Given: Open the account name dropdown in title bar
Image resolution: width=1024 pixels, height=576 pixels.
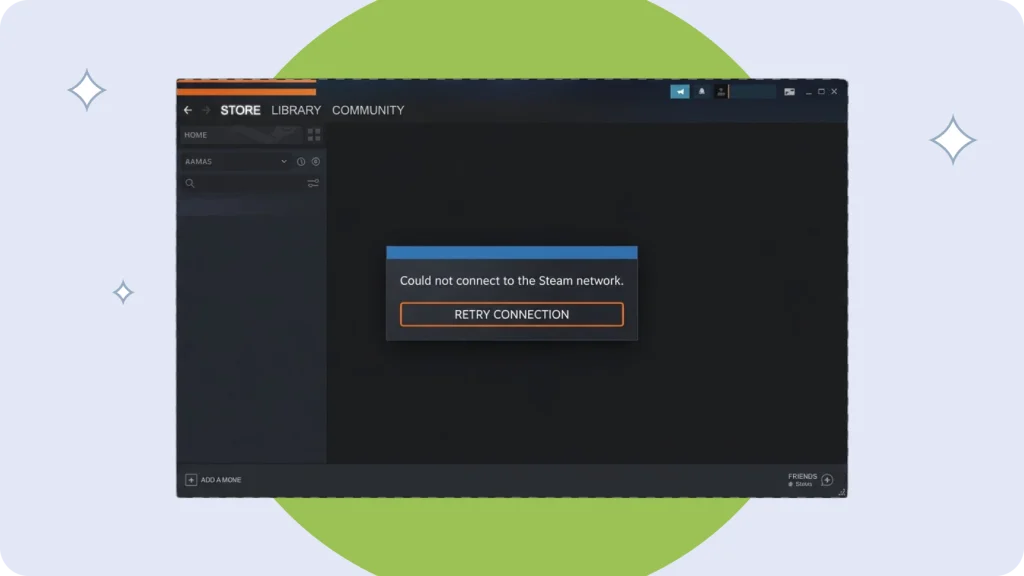Looking at the screenshot, I should (753, 92).
